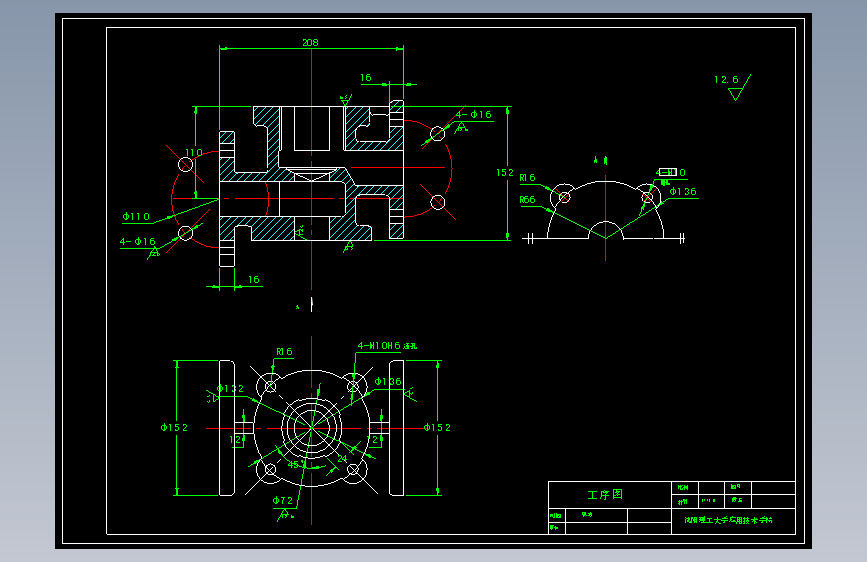Pick the right Φ152 dimension text

point(437,428)
